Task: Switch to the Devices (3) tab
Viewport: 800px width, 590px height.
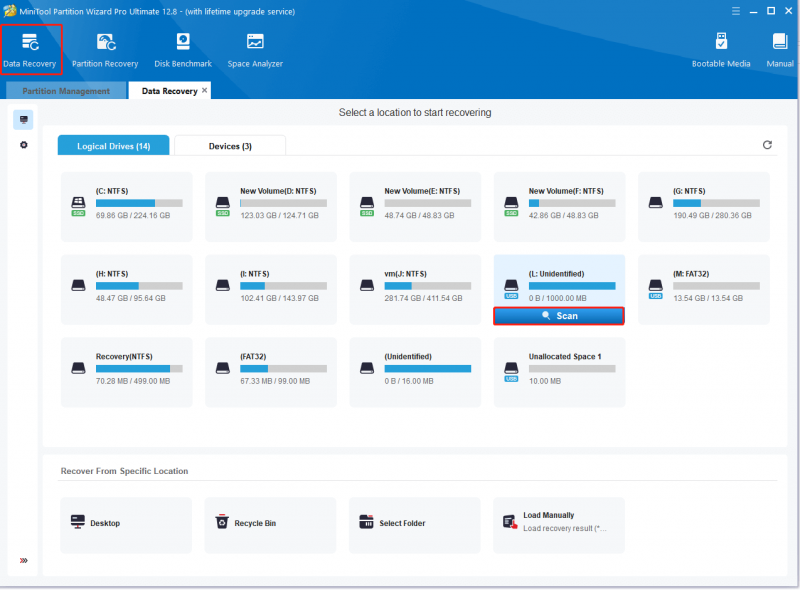Action: 230,146
